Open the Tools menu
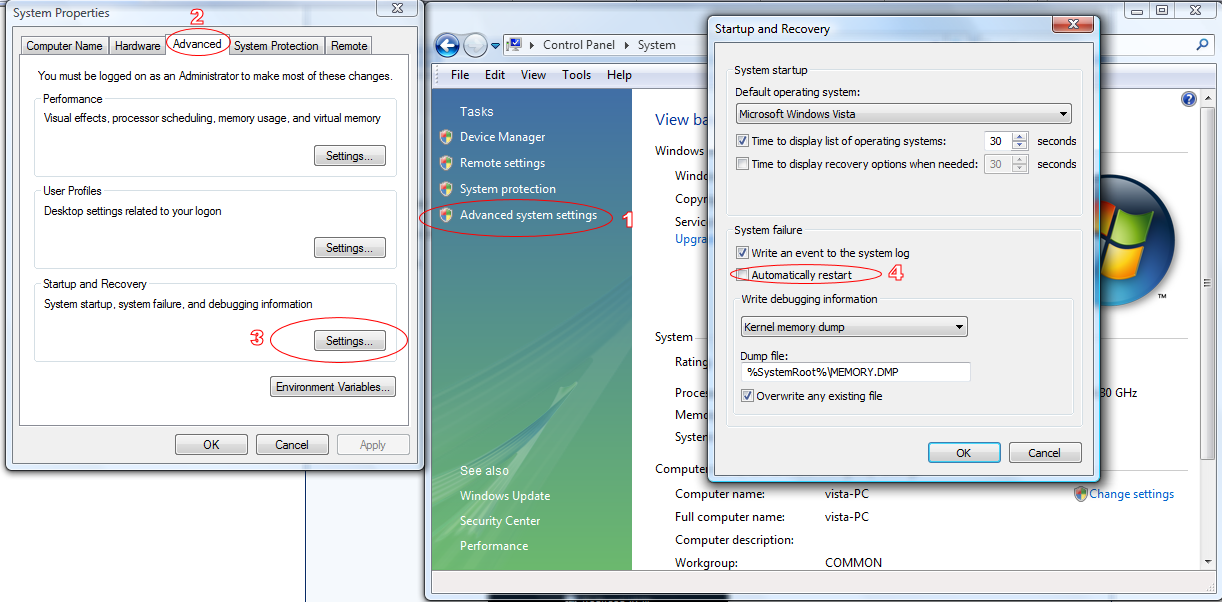 tap(577, 75)
